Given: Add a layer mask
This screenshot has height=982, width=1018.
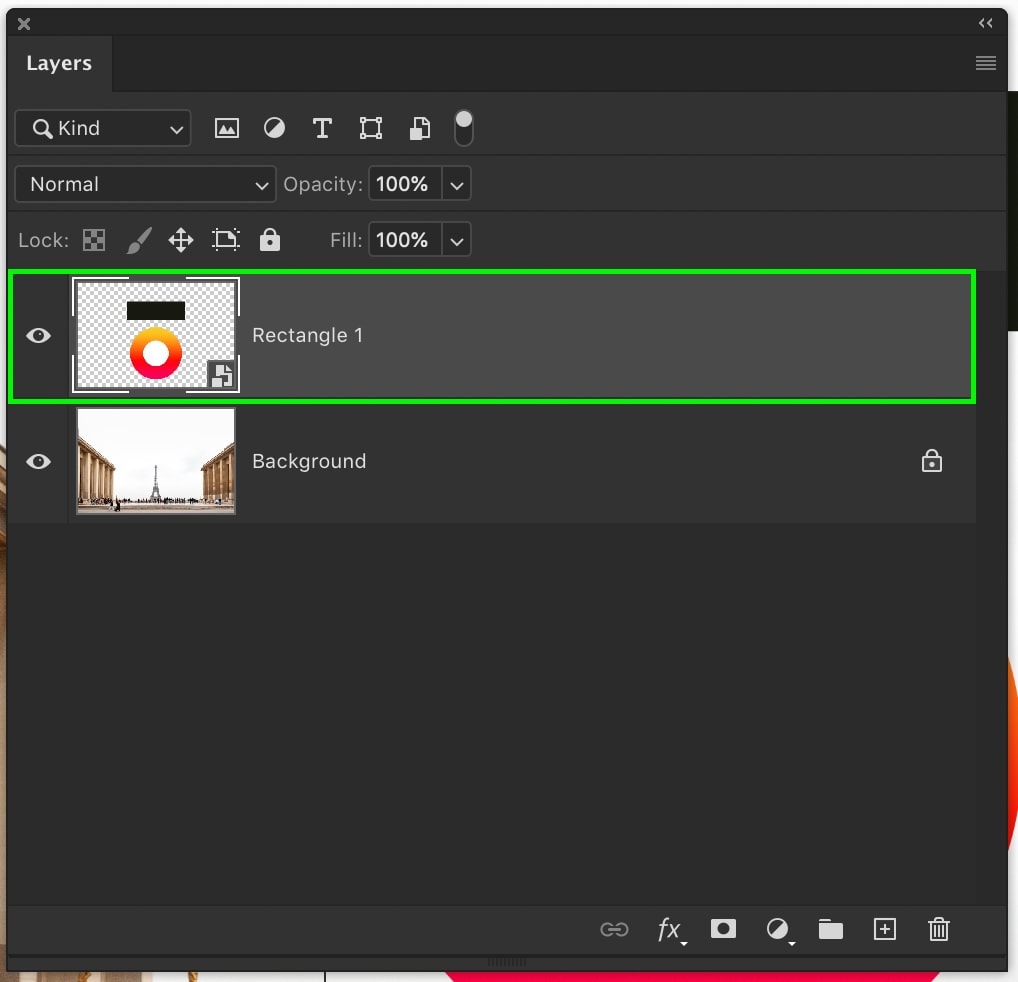Looking at the screenshot, I should click(x=723, y=929).
